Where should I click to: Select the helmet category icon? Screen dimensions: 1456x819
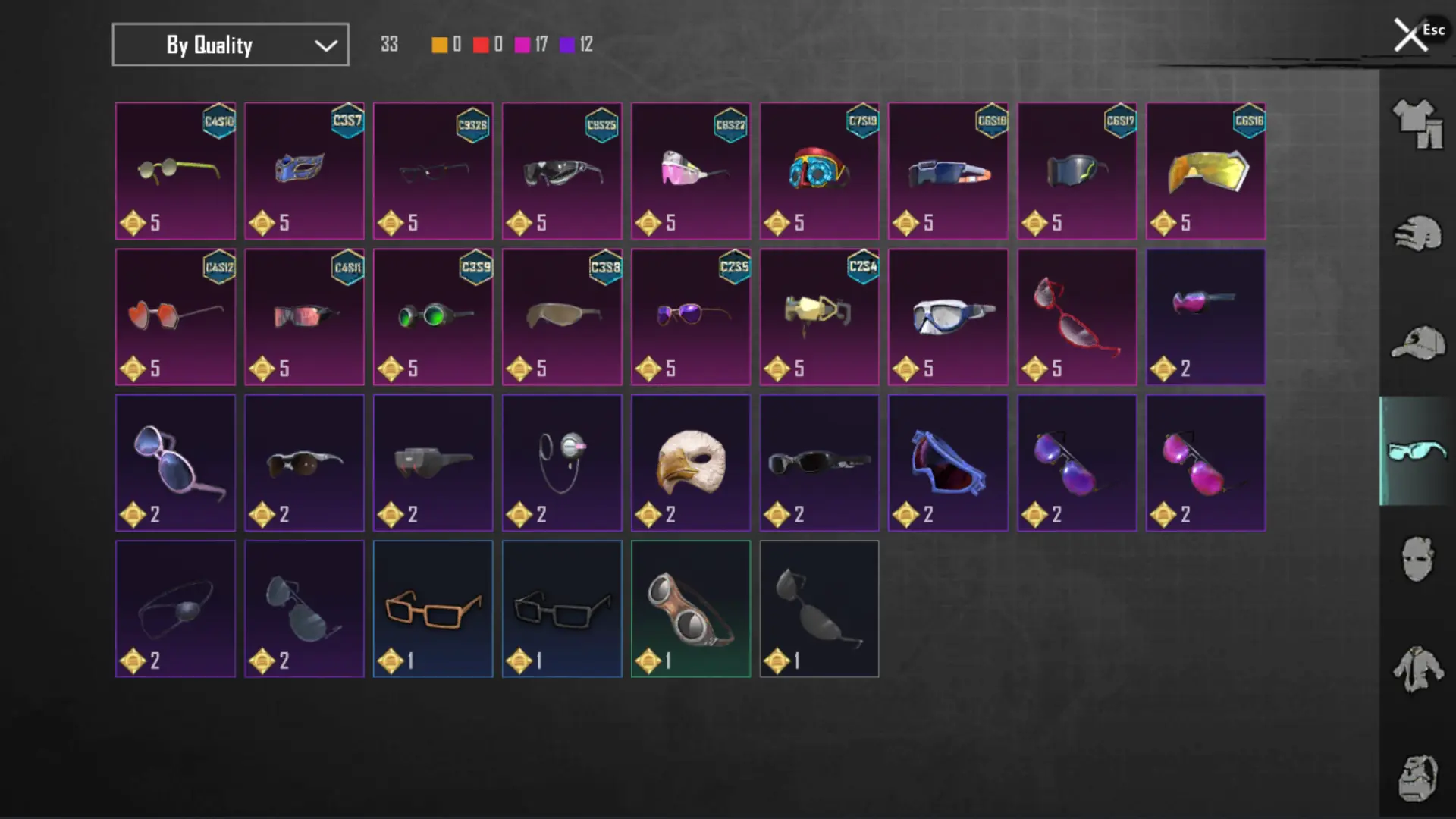[1417, 234]
